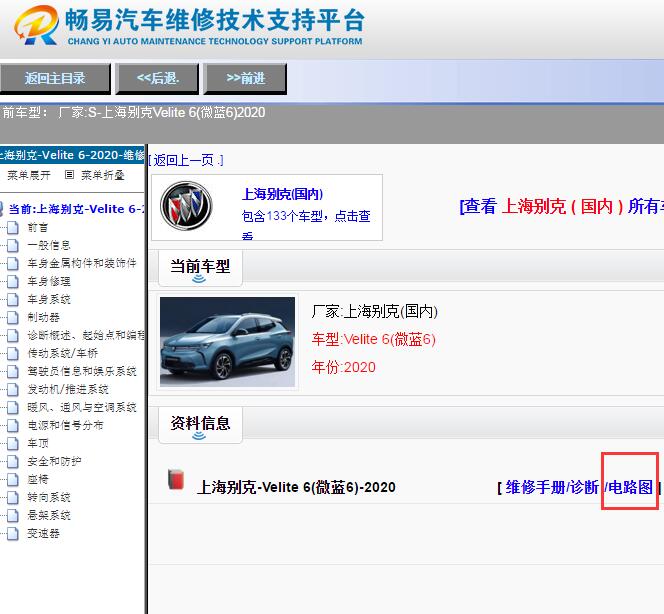
Task: Open the 电源和信号分布 tree item
Action: click(65, 426)
